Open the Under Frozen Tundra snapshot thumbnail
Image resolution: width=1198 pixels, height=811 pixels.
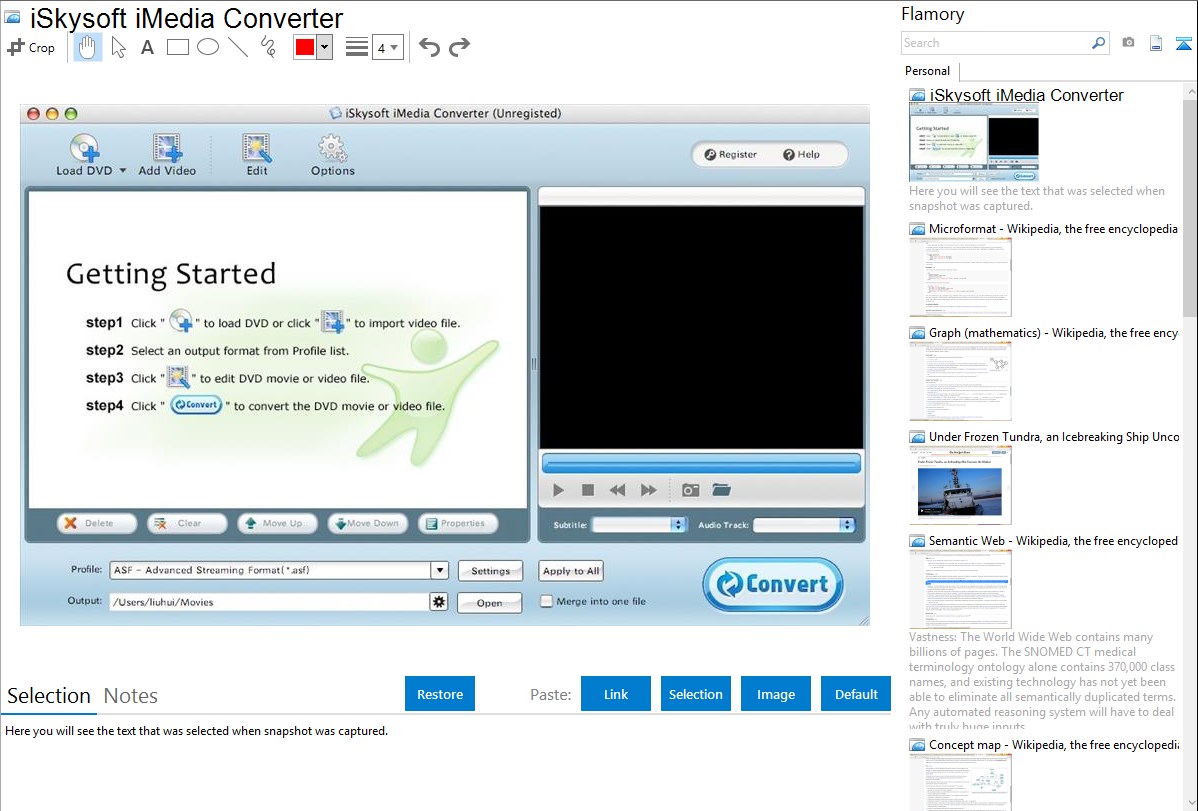click(x=960, y=485)
